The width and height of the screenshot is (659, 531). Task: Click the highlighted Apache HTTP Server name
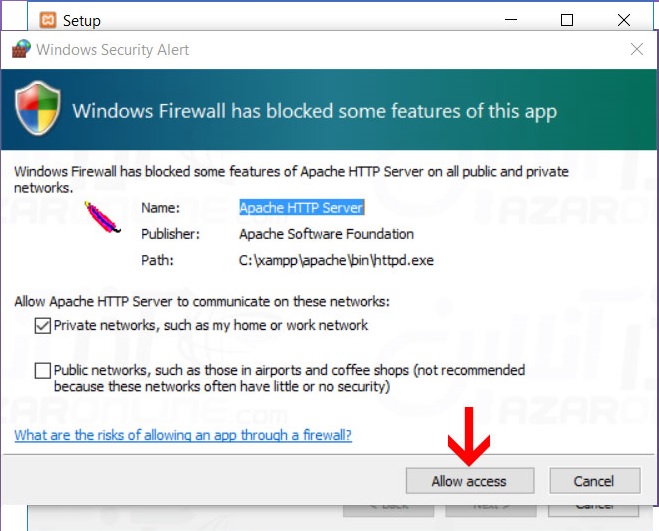[x=301, y=208]
